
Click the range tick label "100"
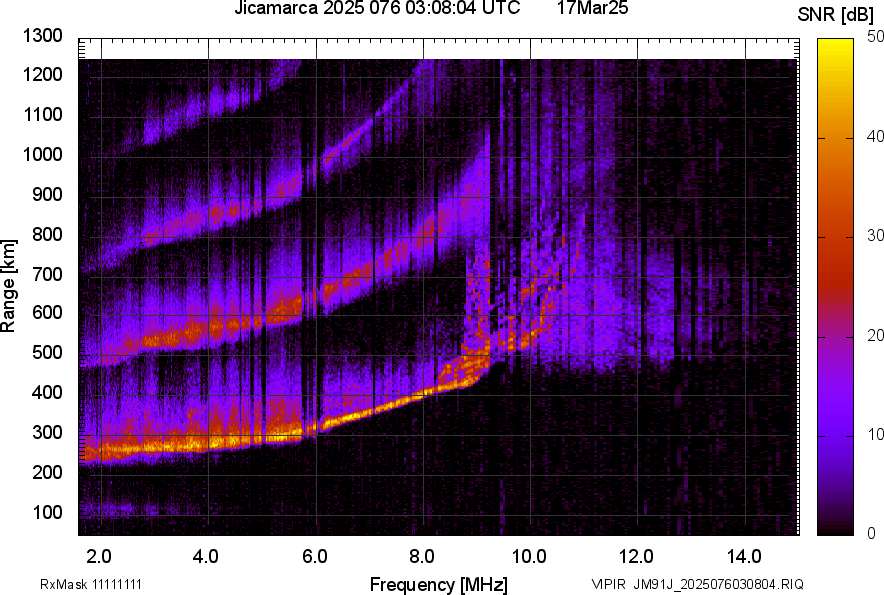coord(47,512)
